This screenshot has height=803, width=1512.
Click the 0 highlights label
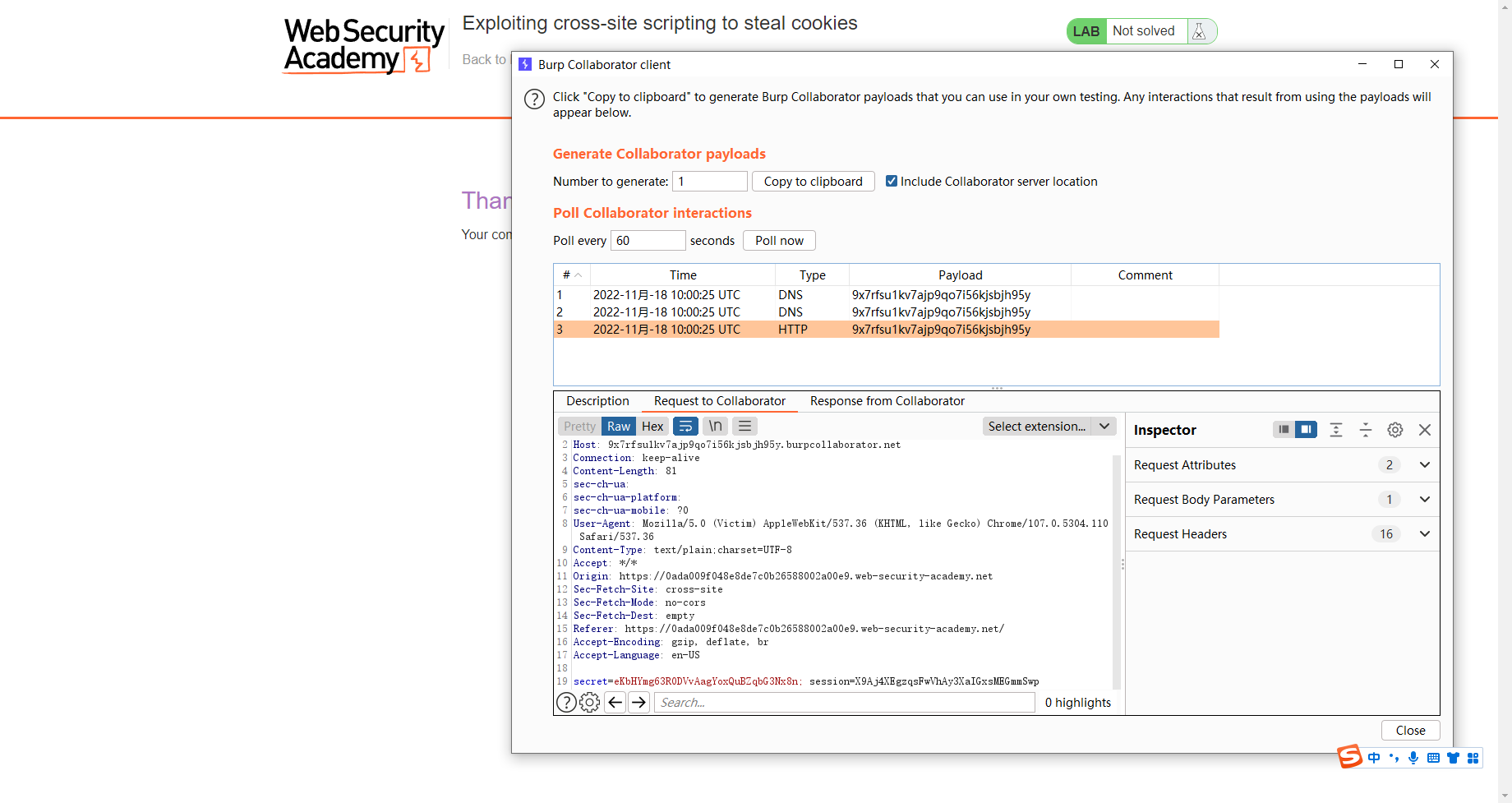pyautogui.click(x=1077, y=702)
